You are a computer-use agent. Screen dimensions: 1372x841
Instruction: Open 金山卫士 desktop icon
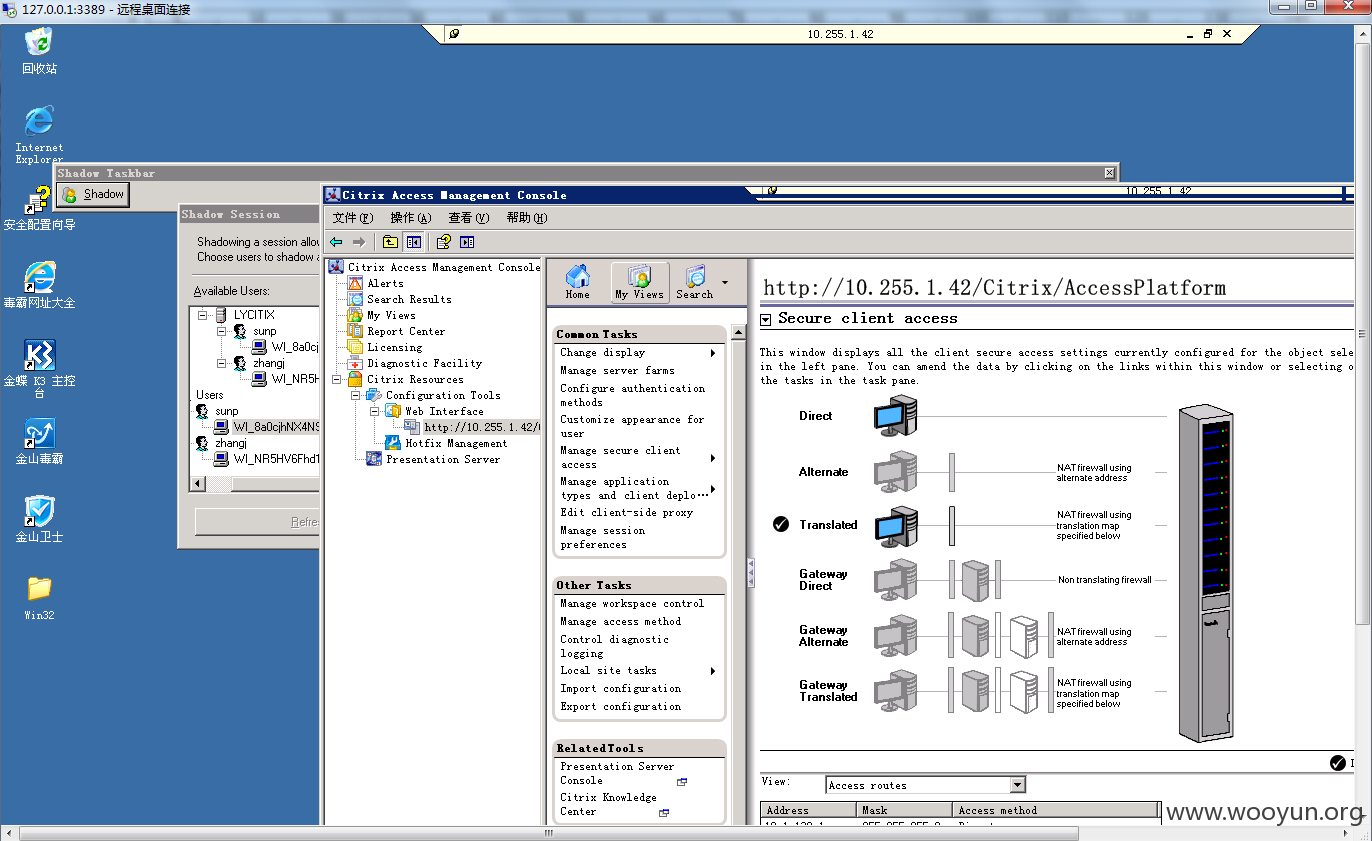39,520
